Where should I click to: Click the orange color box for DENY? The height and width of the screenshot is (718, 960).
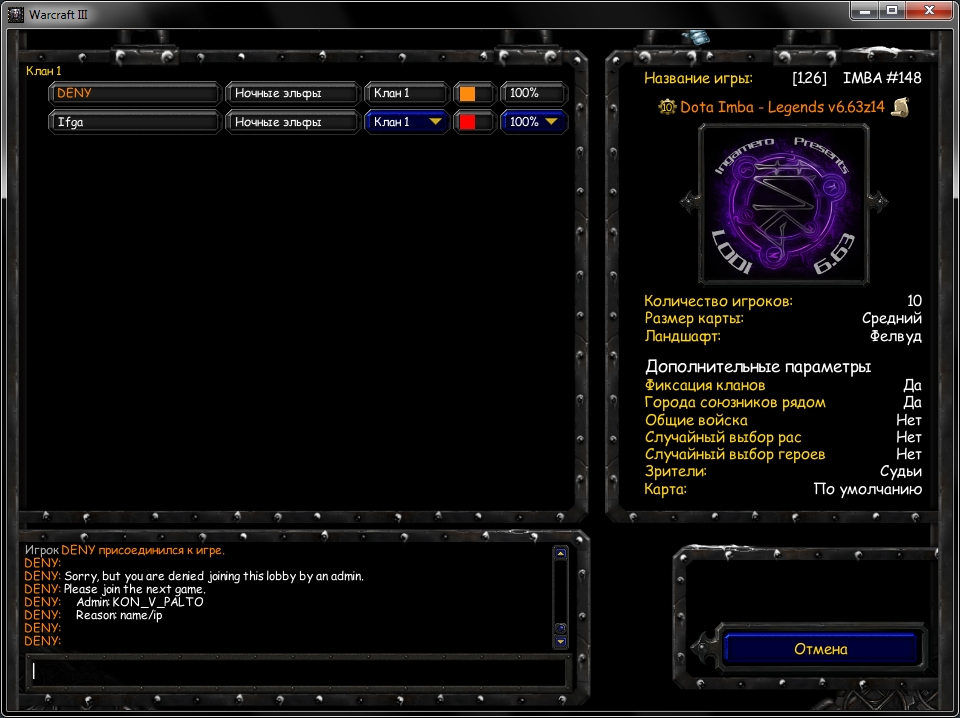(x=467, y=94)
